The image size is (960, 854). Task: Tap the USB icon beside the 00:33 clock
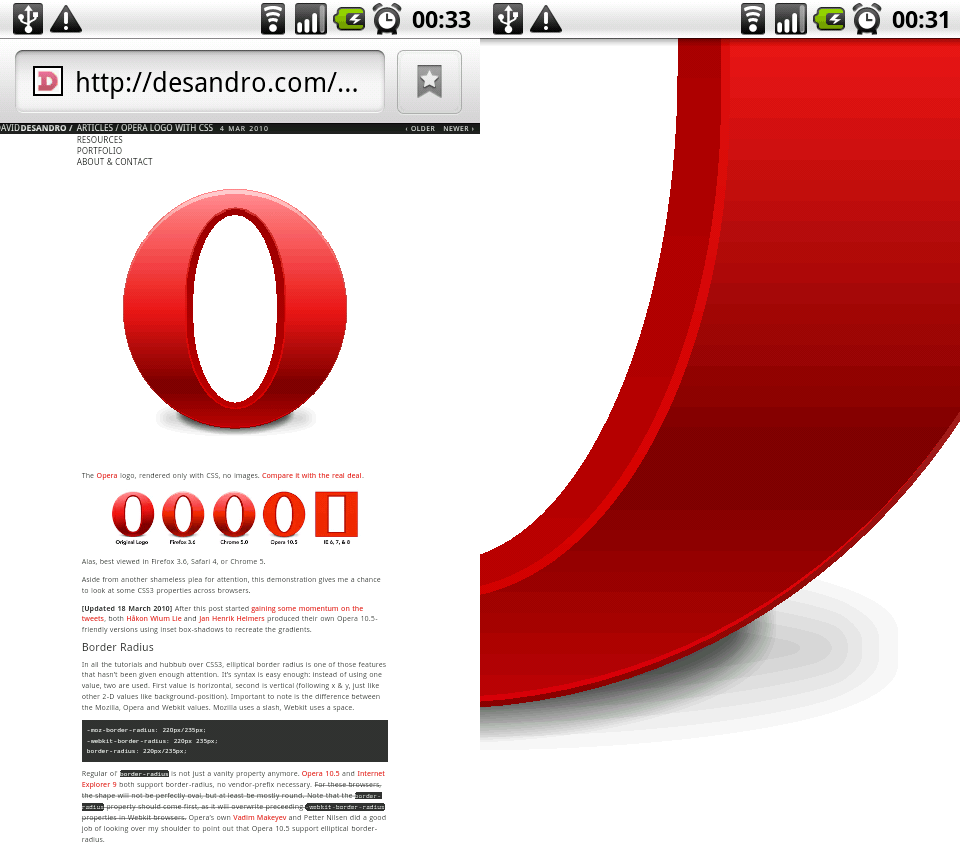(28, 18)
